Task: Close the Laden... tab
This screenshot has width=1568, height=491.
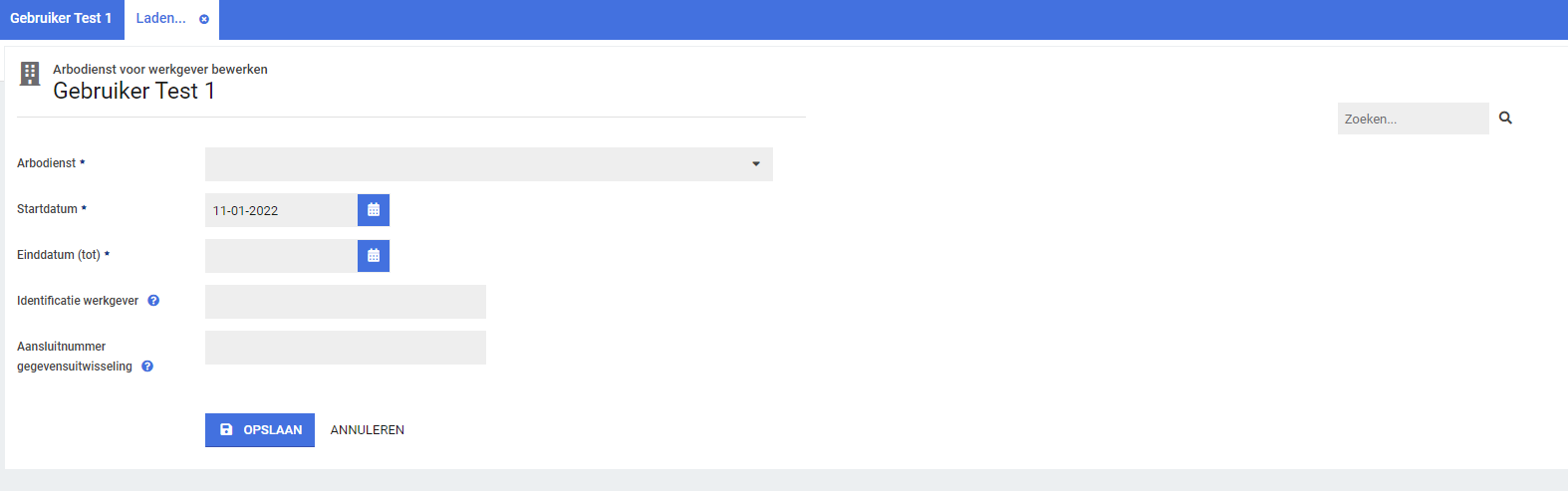Action: [204, 19]
